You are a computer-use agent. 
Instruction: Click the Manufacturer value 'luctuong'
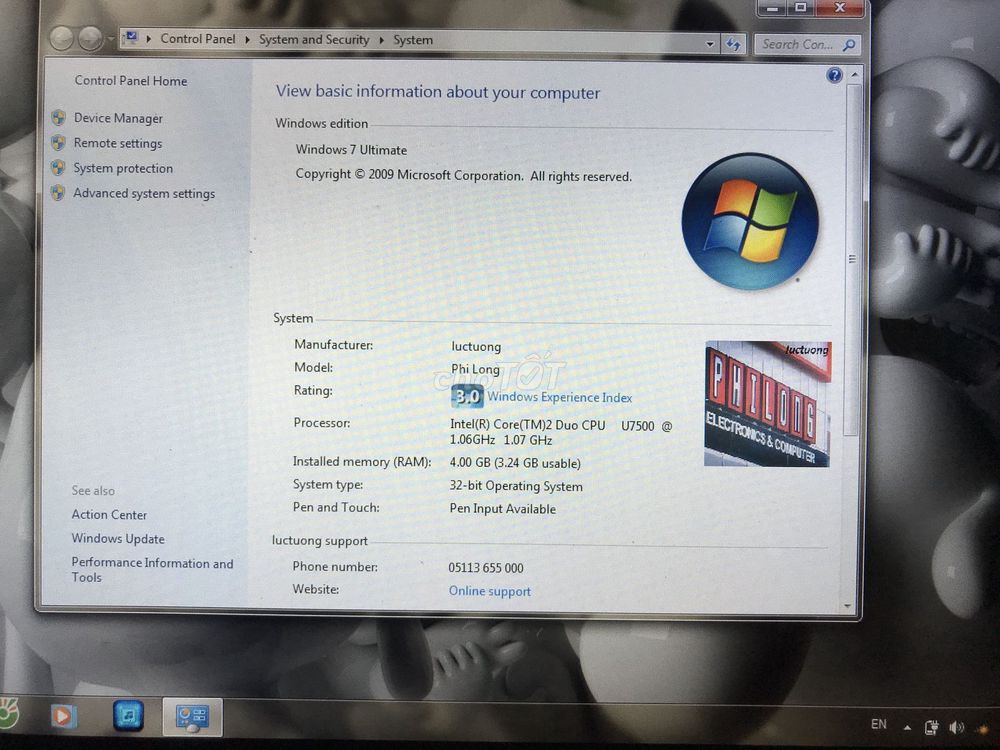click(x=476, y=347)
